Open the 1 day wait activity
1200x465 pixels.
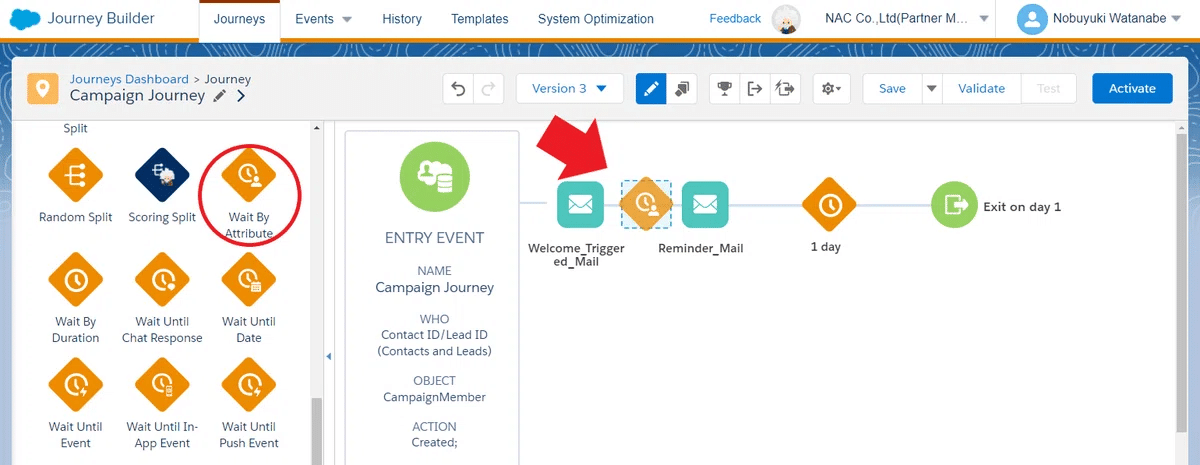pos(829,204)
